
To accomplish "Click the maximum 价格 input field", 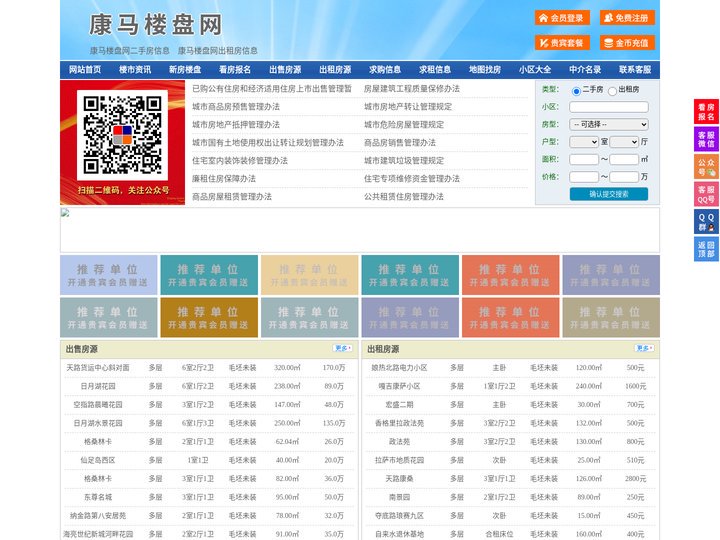I will click(x=624, y=177).
